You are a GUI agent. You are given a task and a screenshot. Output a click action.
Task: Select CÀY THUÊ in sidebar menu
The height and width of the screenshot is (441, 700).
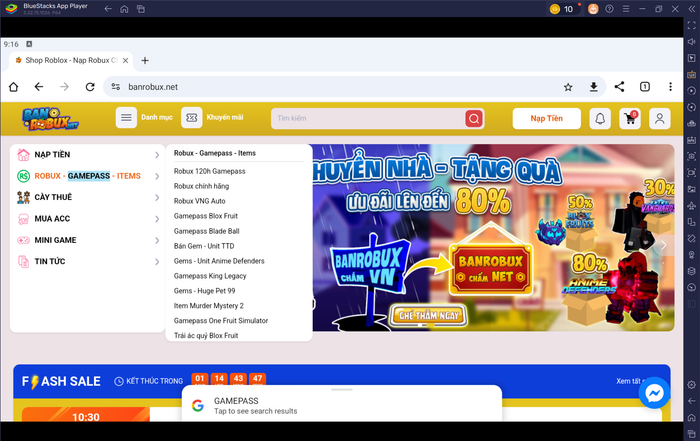point(53,197)
